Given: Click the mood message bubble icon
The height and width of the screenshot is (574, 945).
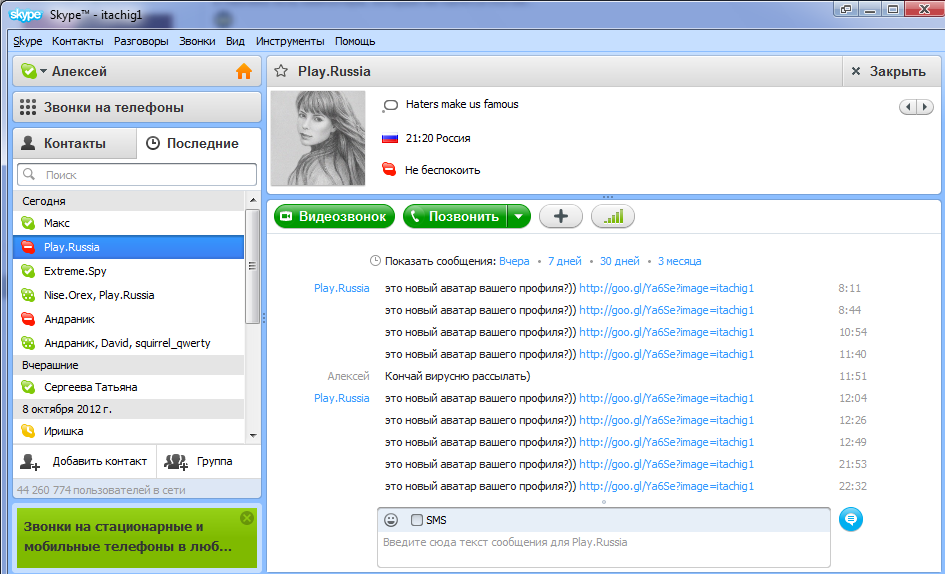Looking at the screenshot, I should [x=390, y=106].
